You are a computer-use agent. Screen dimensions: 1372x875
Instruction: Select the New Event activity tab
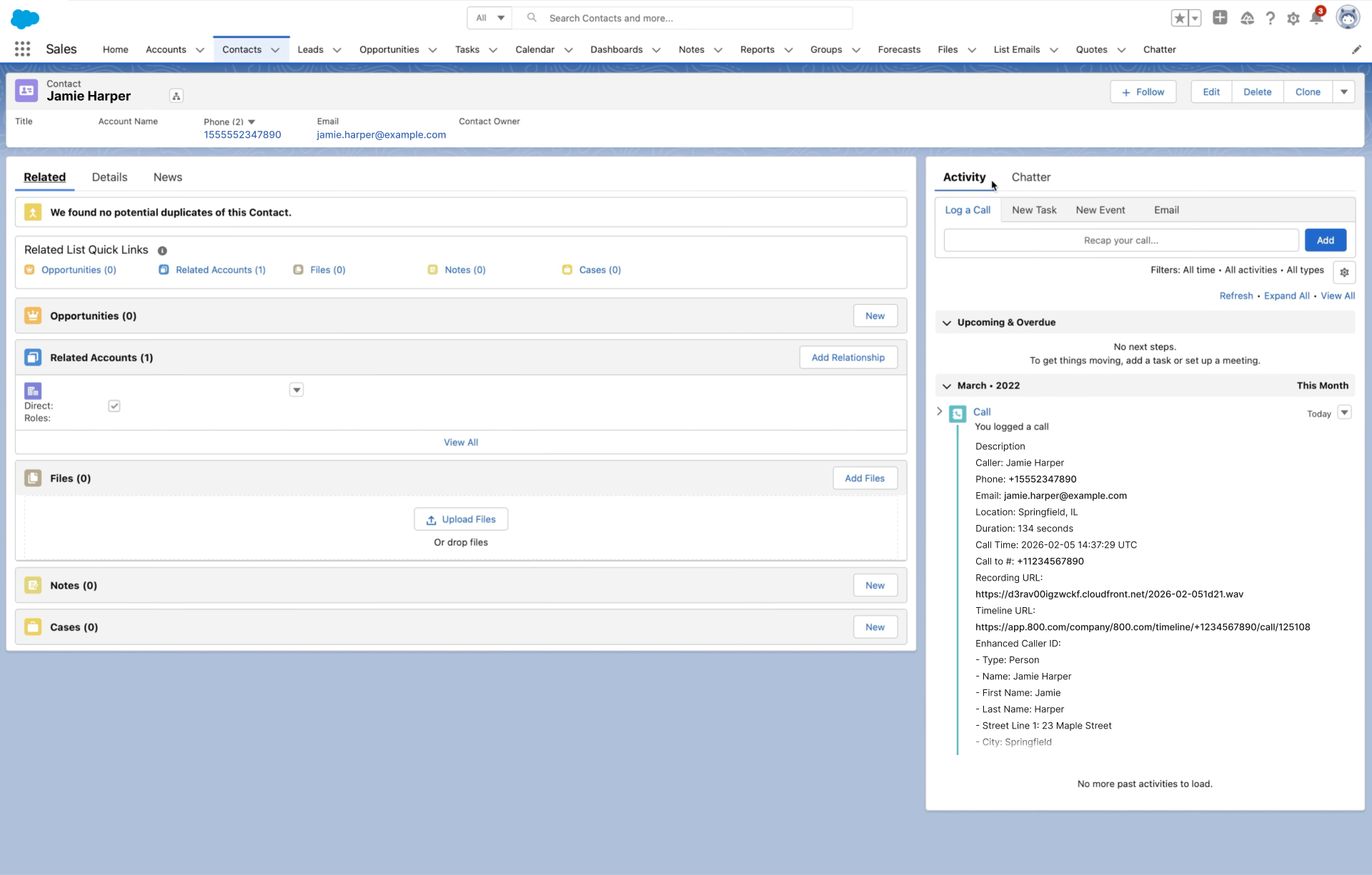tap(1100, 210)
